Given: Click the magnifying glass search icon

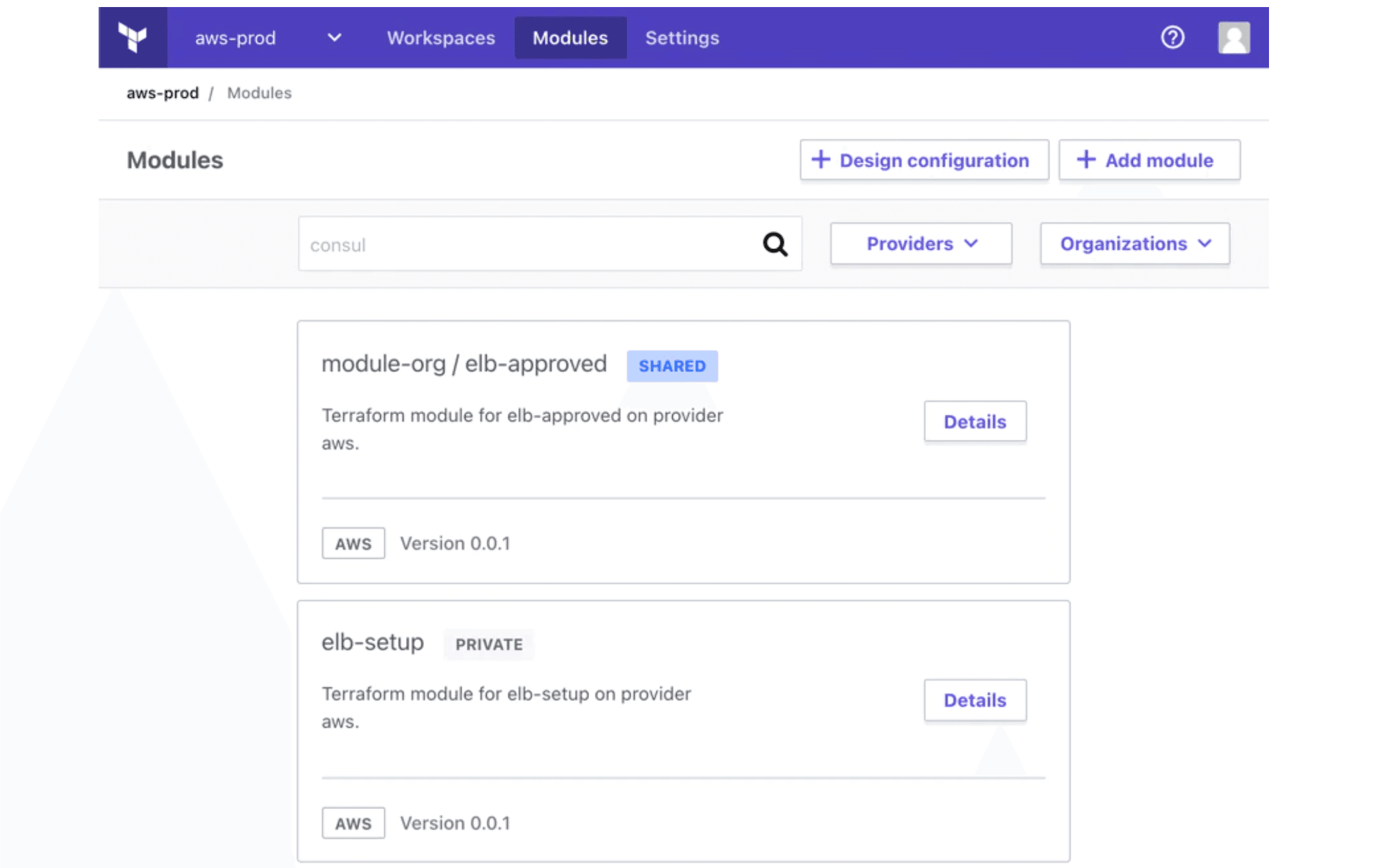Looking at the screenshot, I should (x=775, y=244).
